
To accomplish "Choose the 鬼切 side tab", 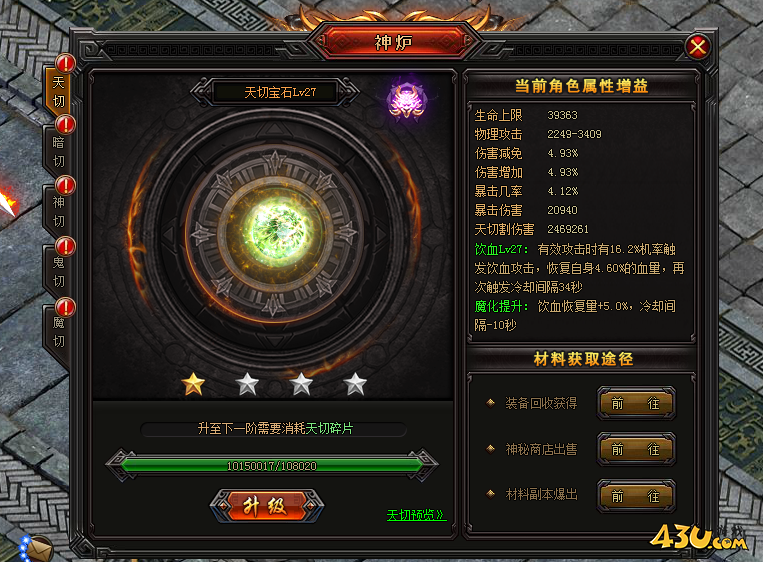I will point(58,272).
